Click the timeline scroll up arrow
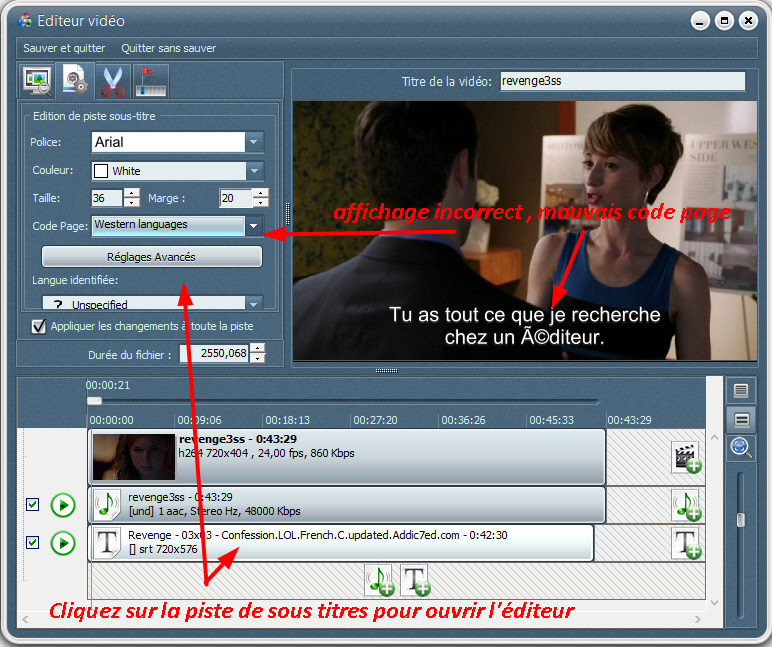772x647 pixels. [714, 437]
